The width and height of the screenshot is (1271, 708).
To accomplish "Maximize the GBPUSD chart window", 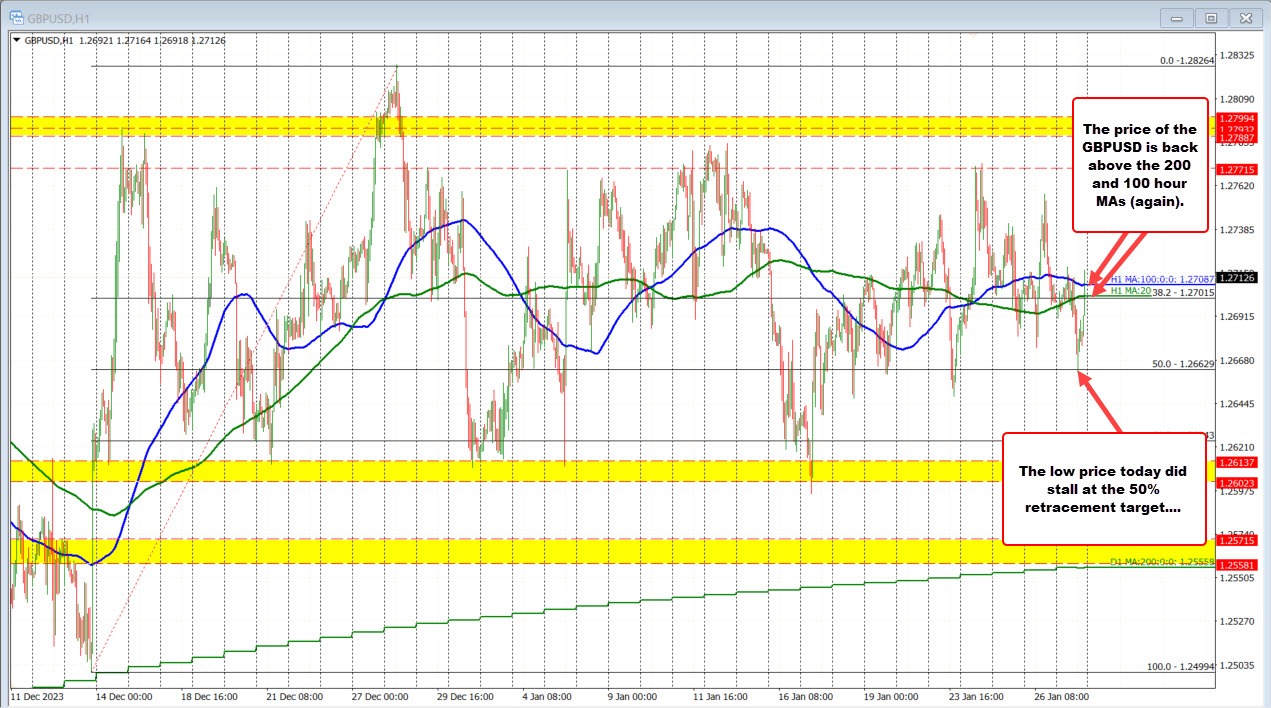I will 1211,17.
